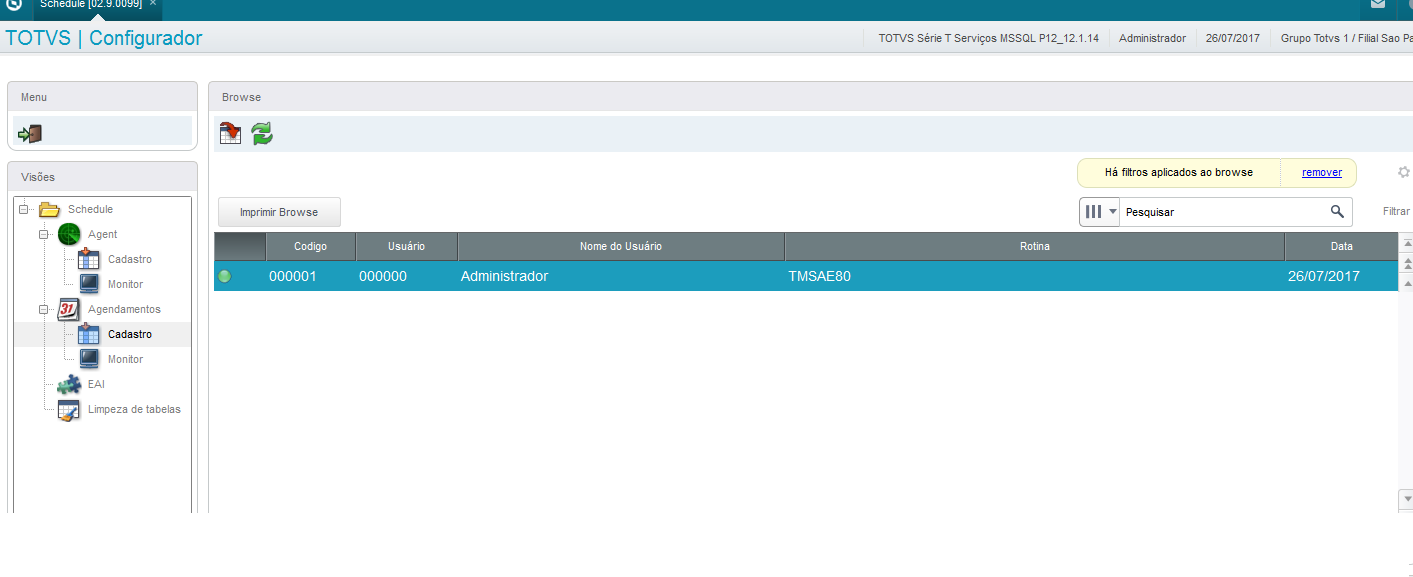Click into the Pesquisar search field
Screen dimensions: 1413x577
click(x=1222, y=212)
